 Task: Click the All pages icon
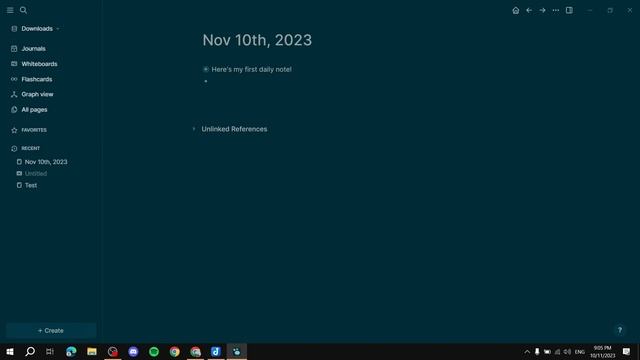[x=14, y=110]
